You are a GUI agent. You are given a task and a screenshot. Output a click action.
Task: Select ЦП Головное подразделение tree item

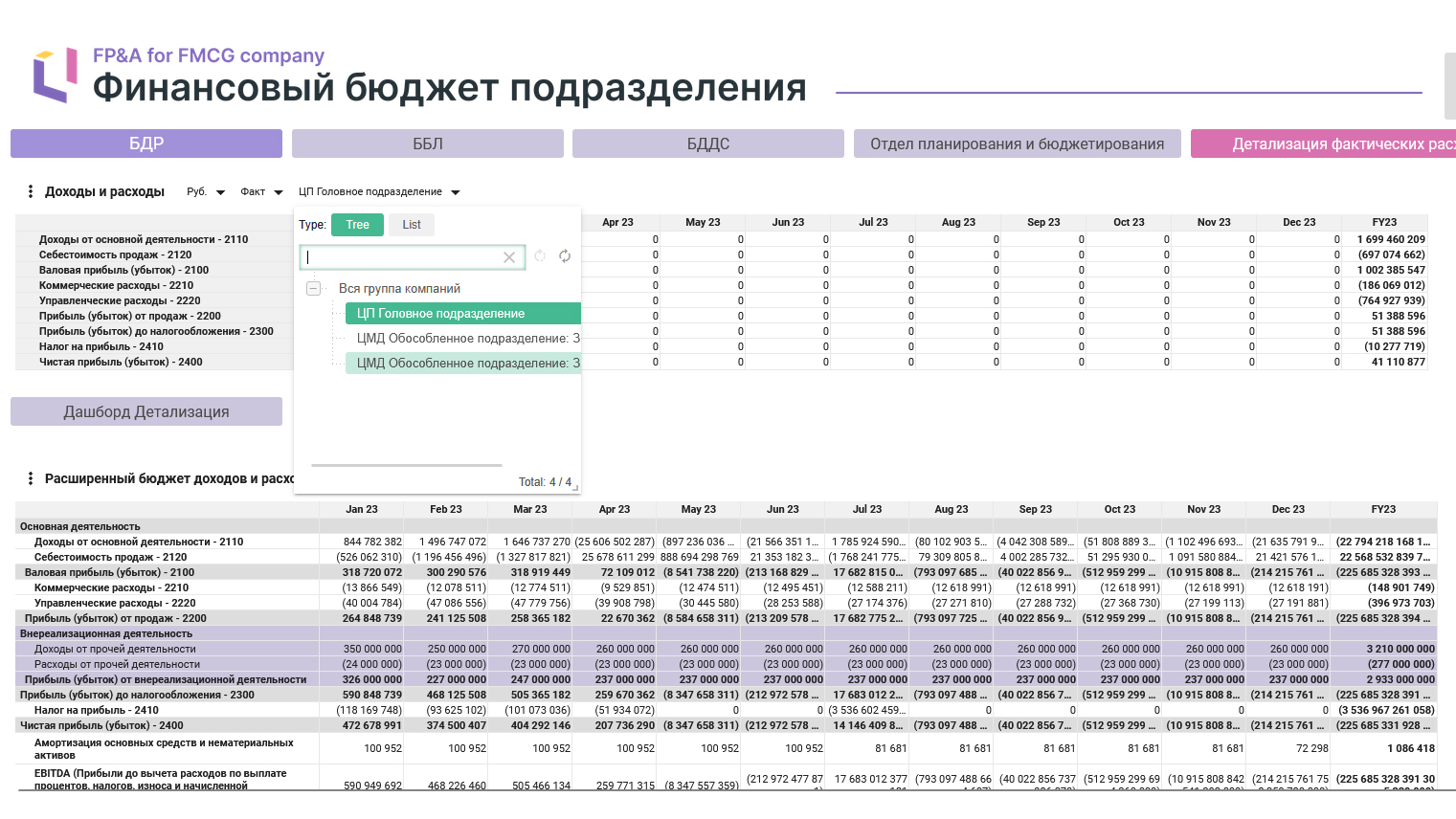coord(463,314)
